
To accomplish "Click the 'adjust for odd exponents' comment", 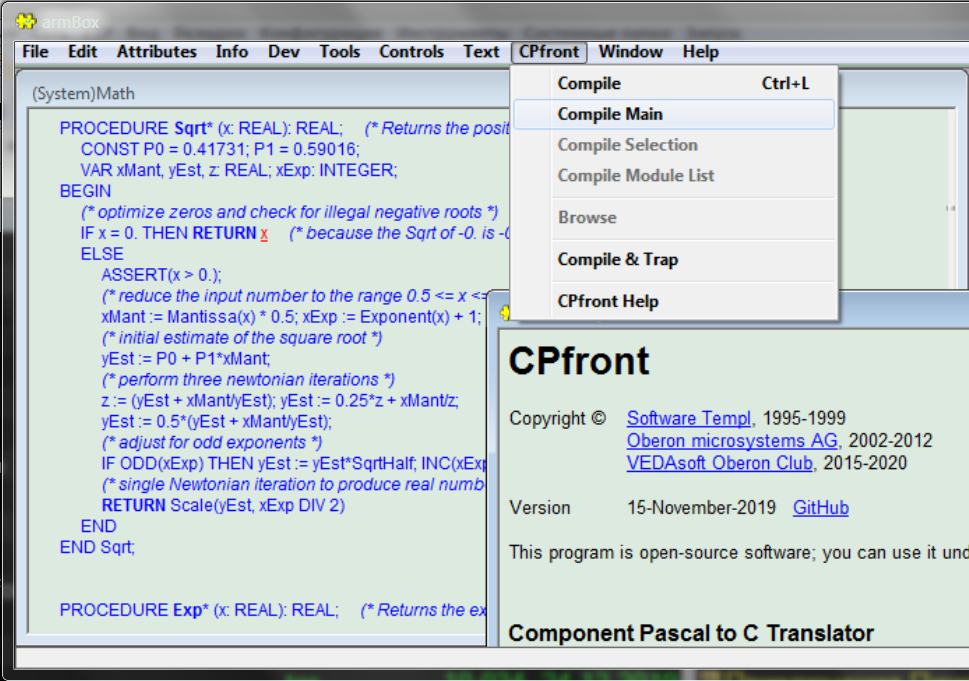I will click(211, 442).
